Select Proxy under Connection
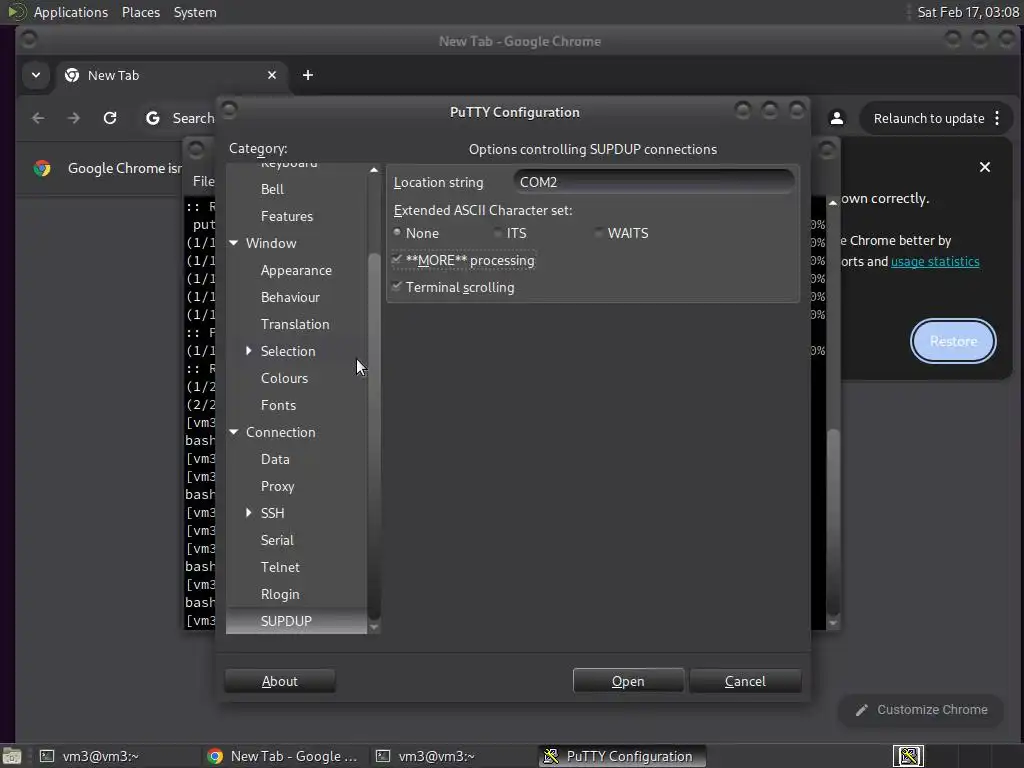Image resolution: width=1024 pixels, height=768 pixels. pos(278,487)
